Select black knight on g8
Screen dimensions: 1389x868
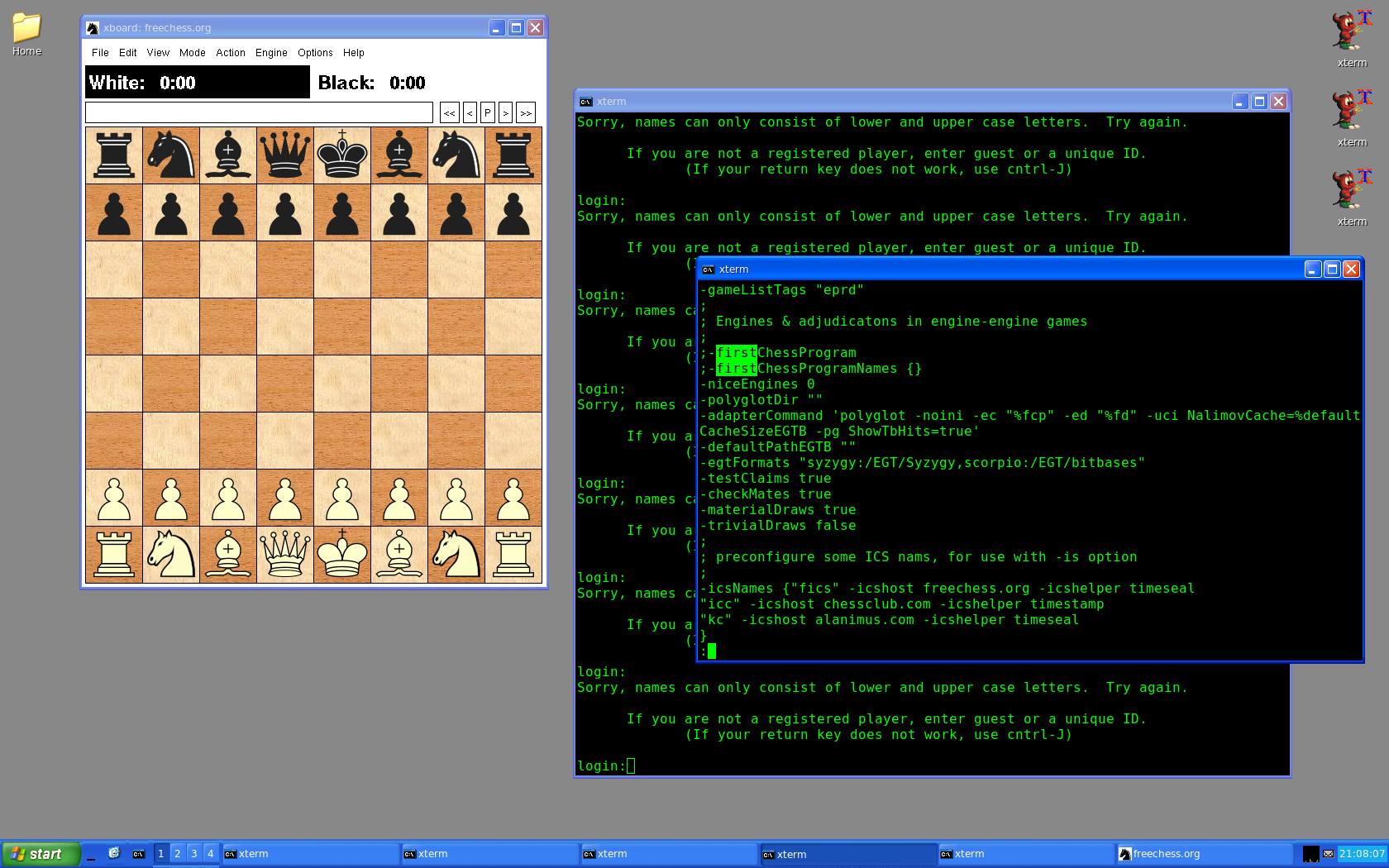[x=456, y=155]
